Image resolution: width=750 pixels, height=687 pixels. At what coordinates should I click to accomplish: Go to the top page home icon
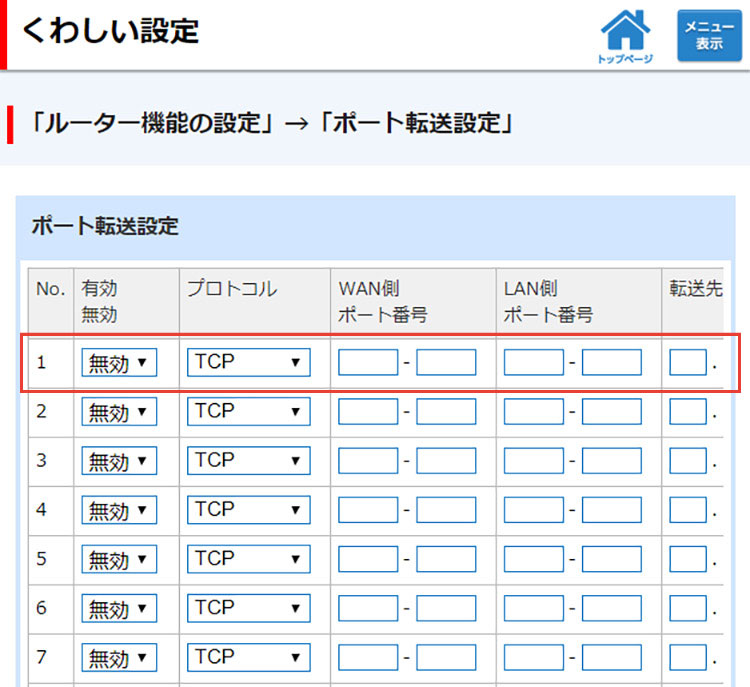pos(626,35)
